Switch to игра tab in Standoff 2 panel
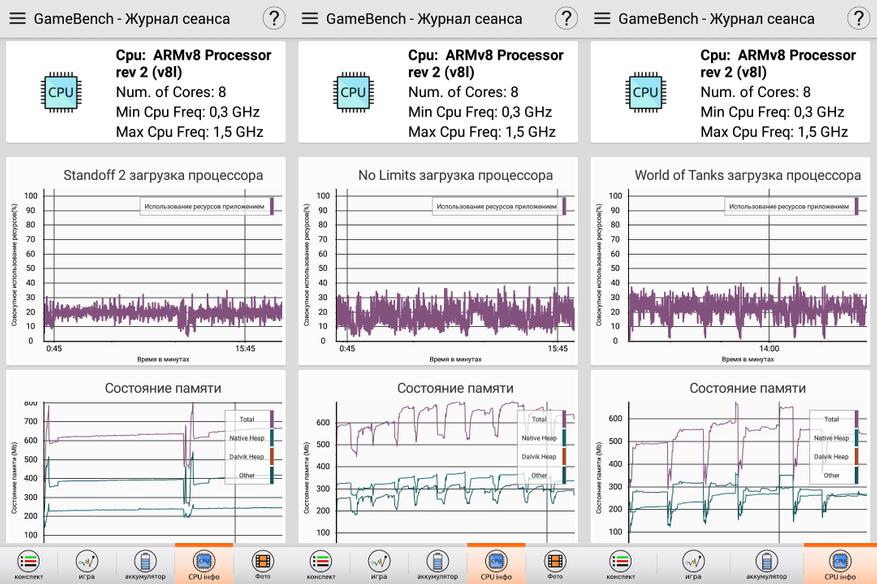Image resolution: width=877 pixels, height=584 pixels. (x=87, y=564)
